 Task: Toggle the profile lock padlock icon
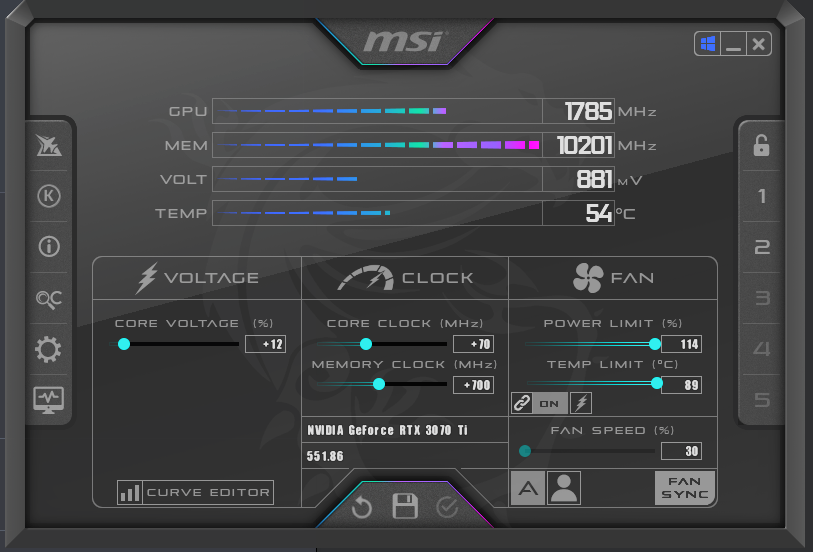click(761, 146)
